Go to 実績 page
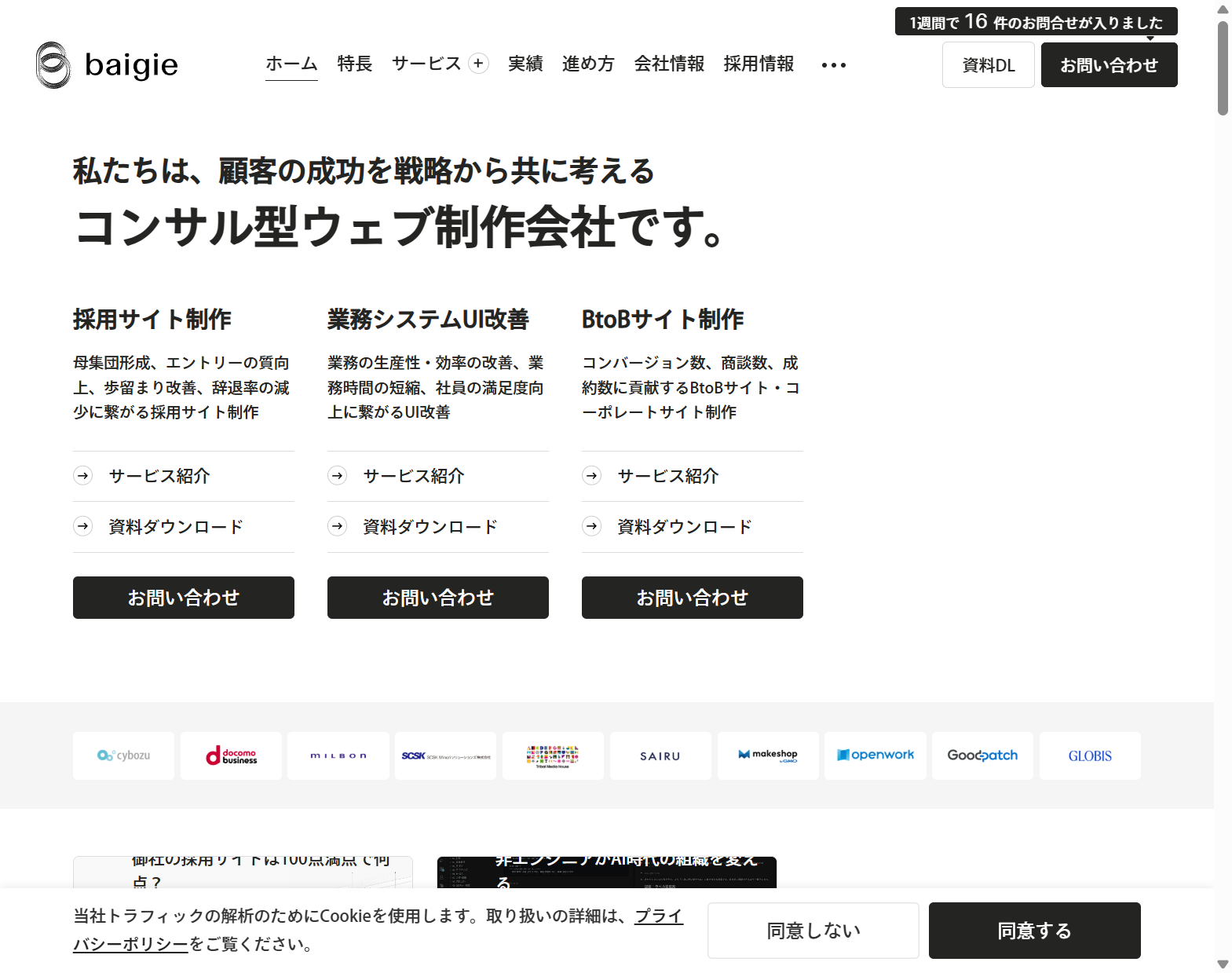The image size is (1232, 973). coord(525,64)
